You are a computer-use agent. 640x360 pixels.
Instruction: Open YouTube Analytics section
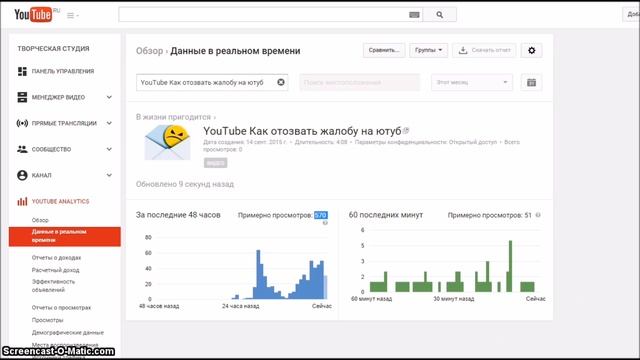60,201
